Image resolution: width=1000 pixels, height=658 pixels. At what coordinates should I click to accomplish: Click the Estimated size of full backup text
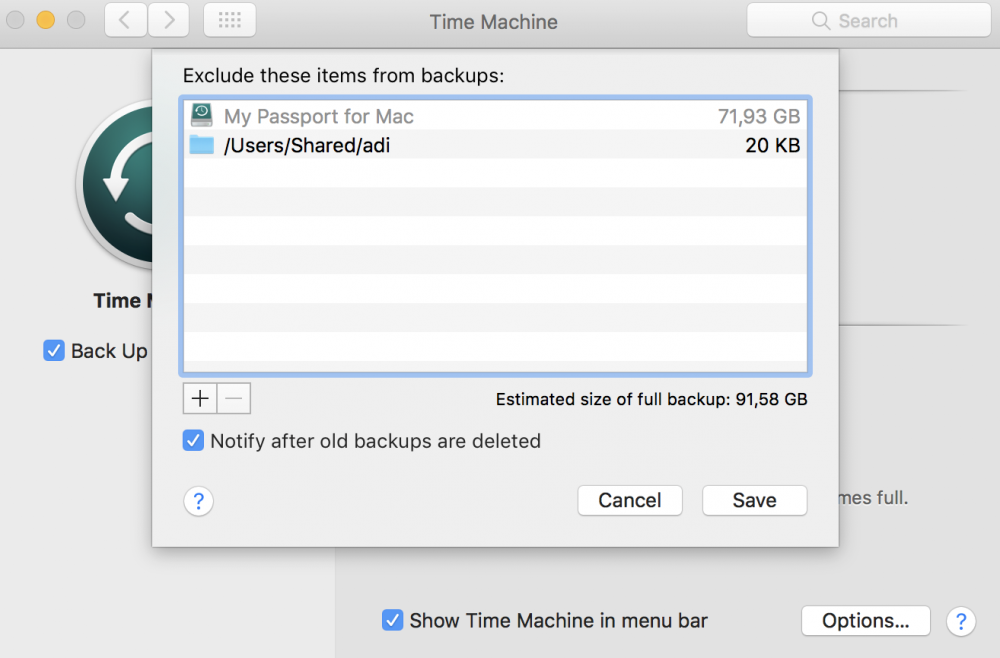tap(652, 399)
